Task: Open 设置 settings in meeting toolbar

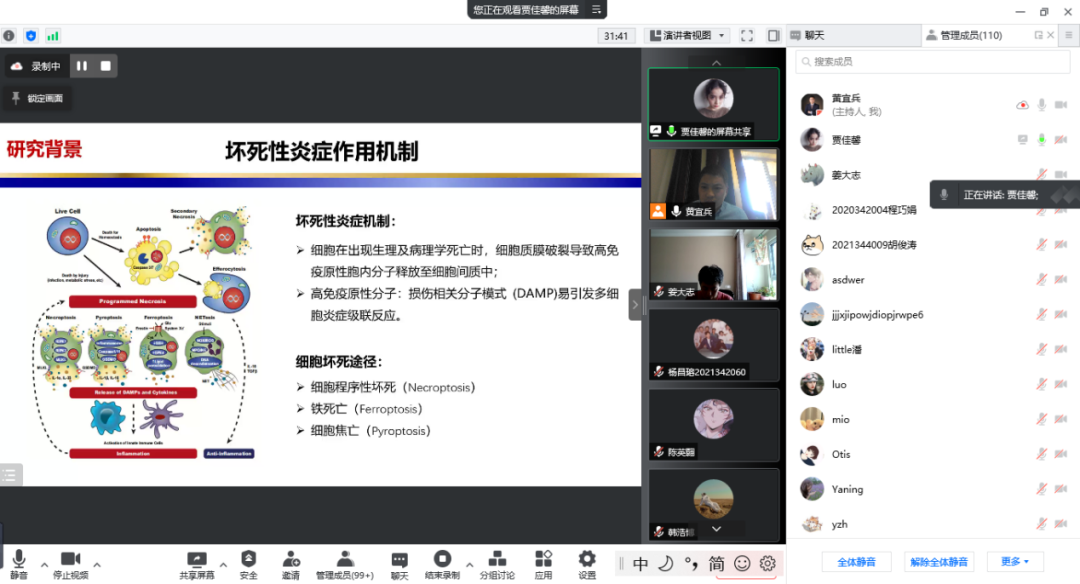Action: 587,560
